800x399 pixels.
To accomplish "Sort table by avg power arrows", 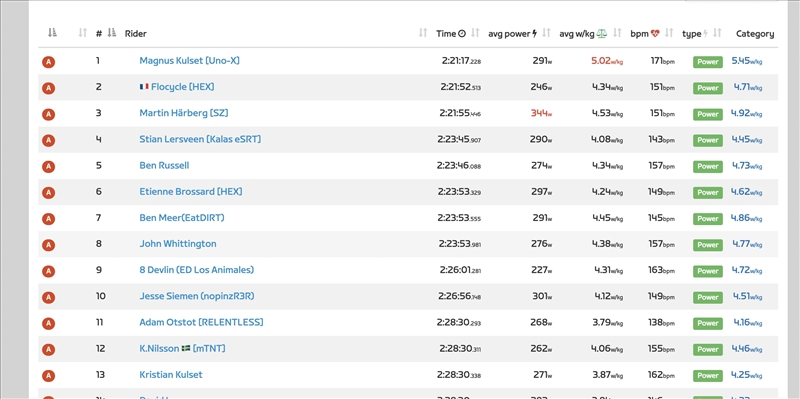I will click(546, 33).
